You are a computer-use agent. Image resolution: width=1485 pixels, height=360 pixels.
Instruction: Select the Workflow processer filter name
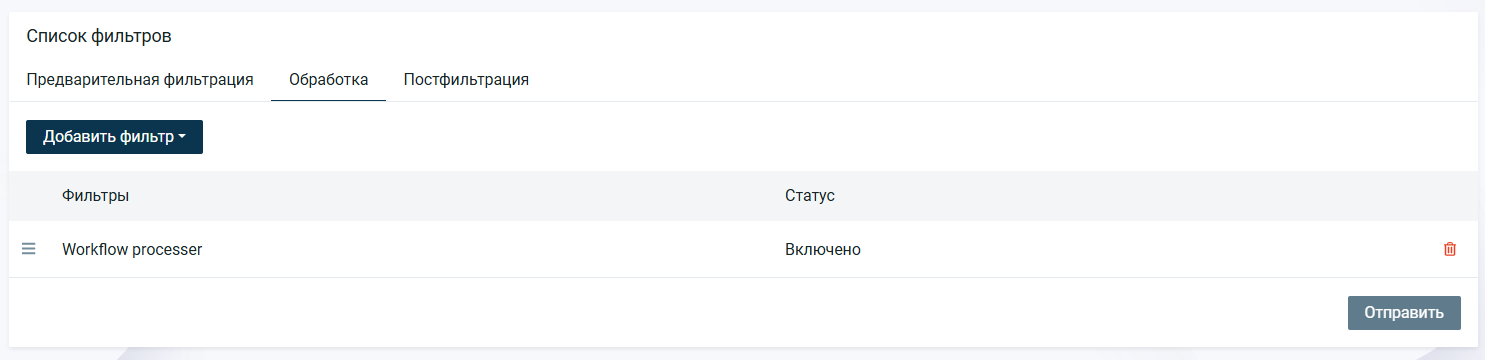[132, 249]
